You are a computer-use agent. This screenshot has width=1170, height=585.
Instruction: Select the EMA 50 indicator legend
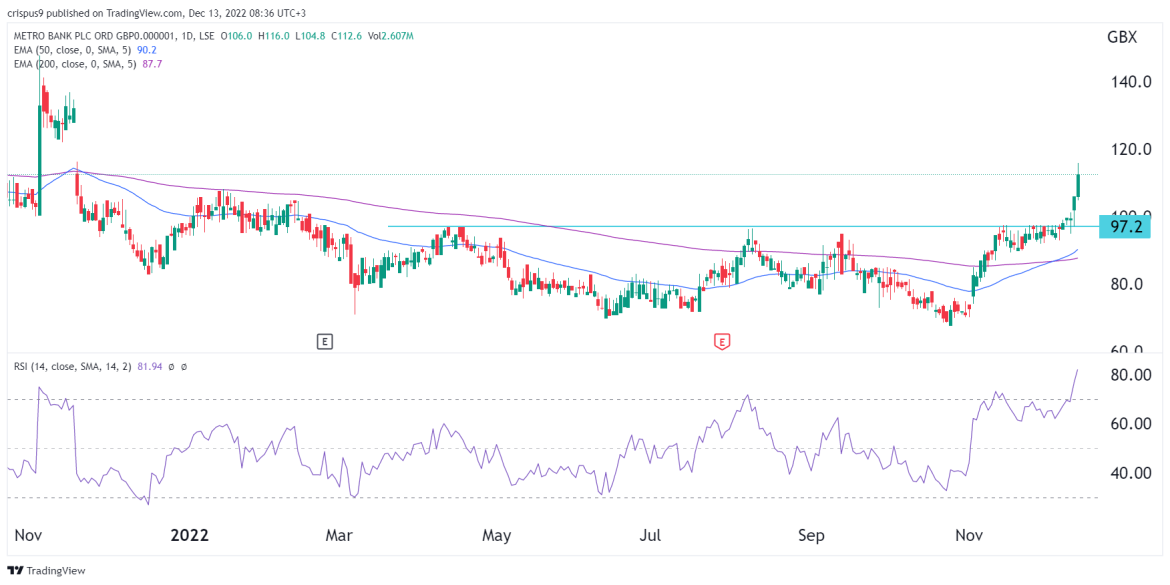pyautogui.click(x=69, y=50)
